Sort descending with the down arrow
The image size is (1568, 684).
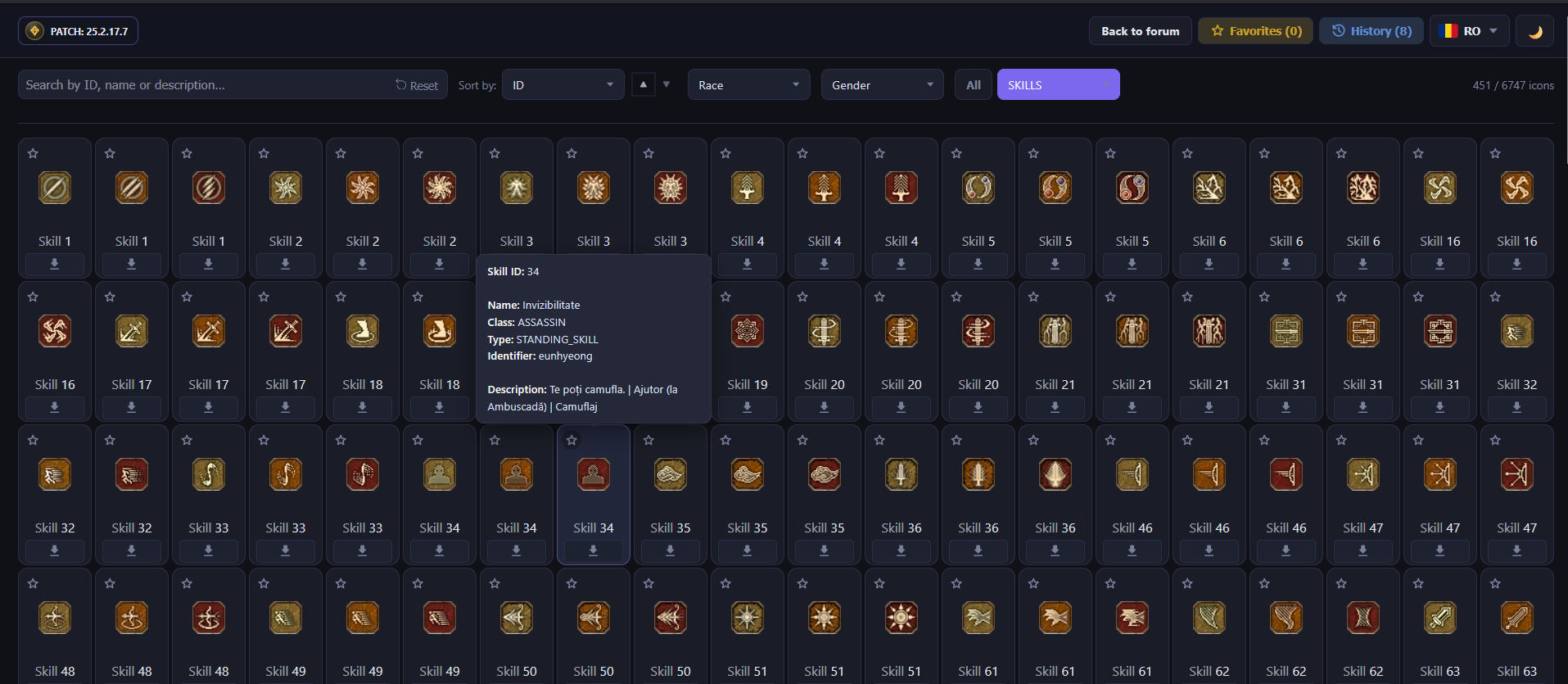[667, 84]
